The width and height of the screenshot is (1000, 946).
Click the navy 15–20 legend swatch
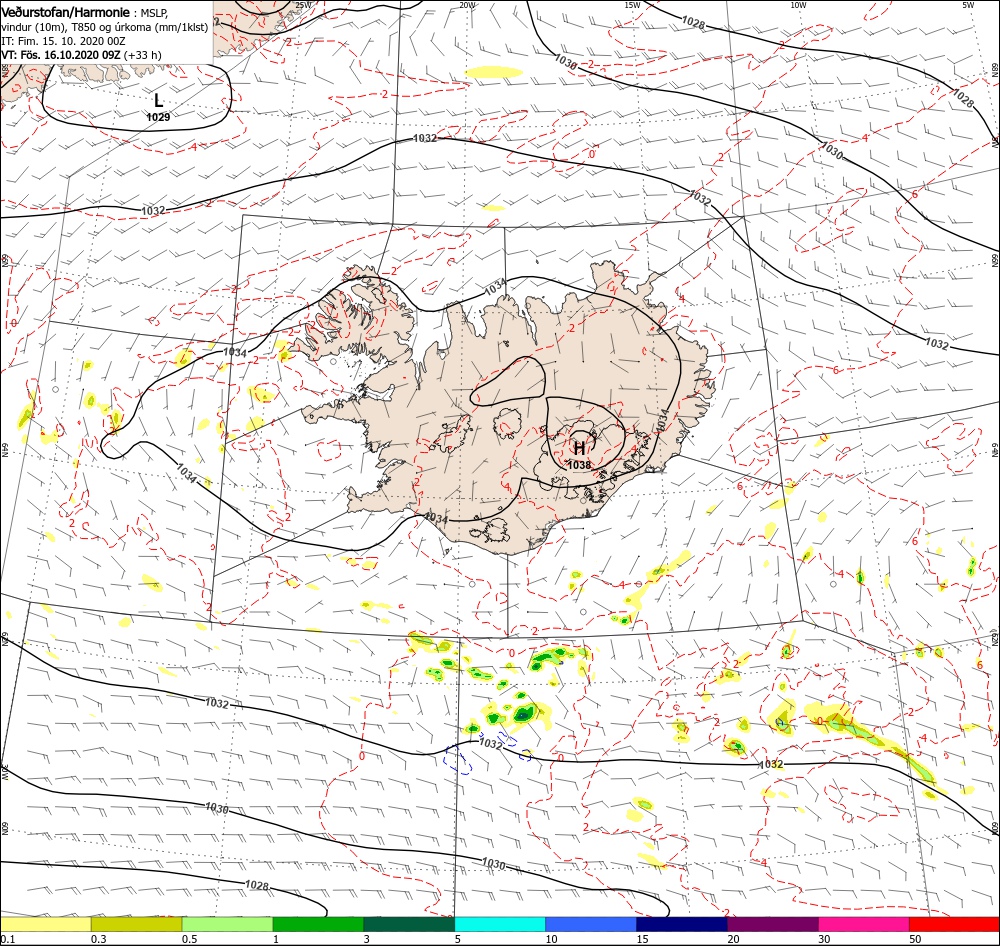[682, 924]
